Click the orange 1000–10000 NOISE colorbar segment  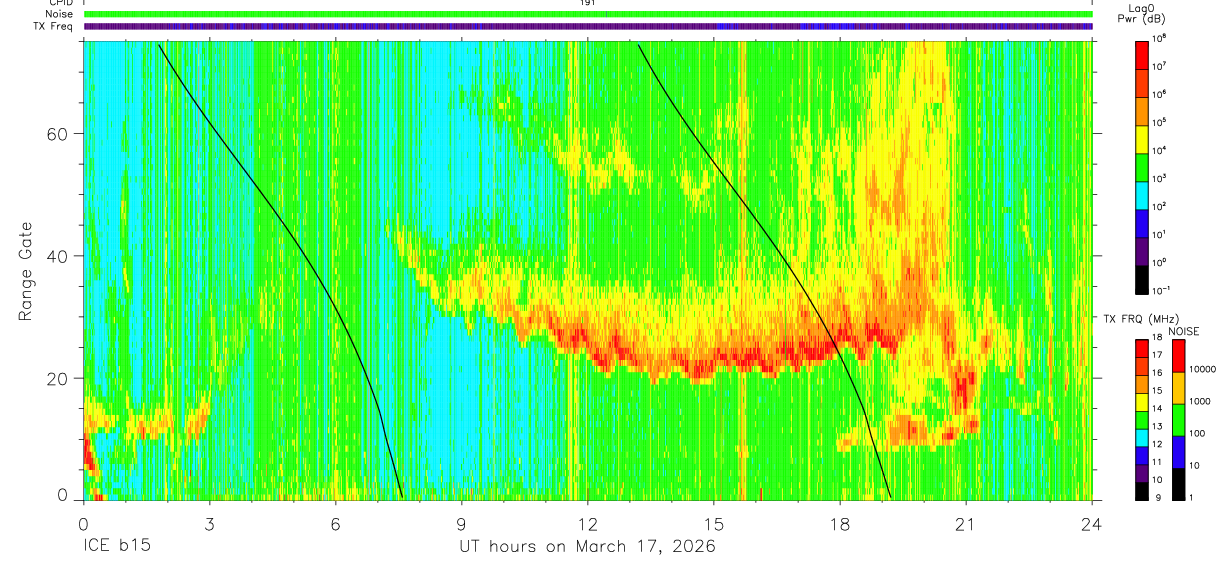point(1178,388)
